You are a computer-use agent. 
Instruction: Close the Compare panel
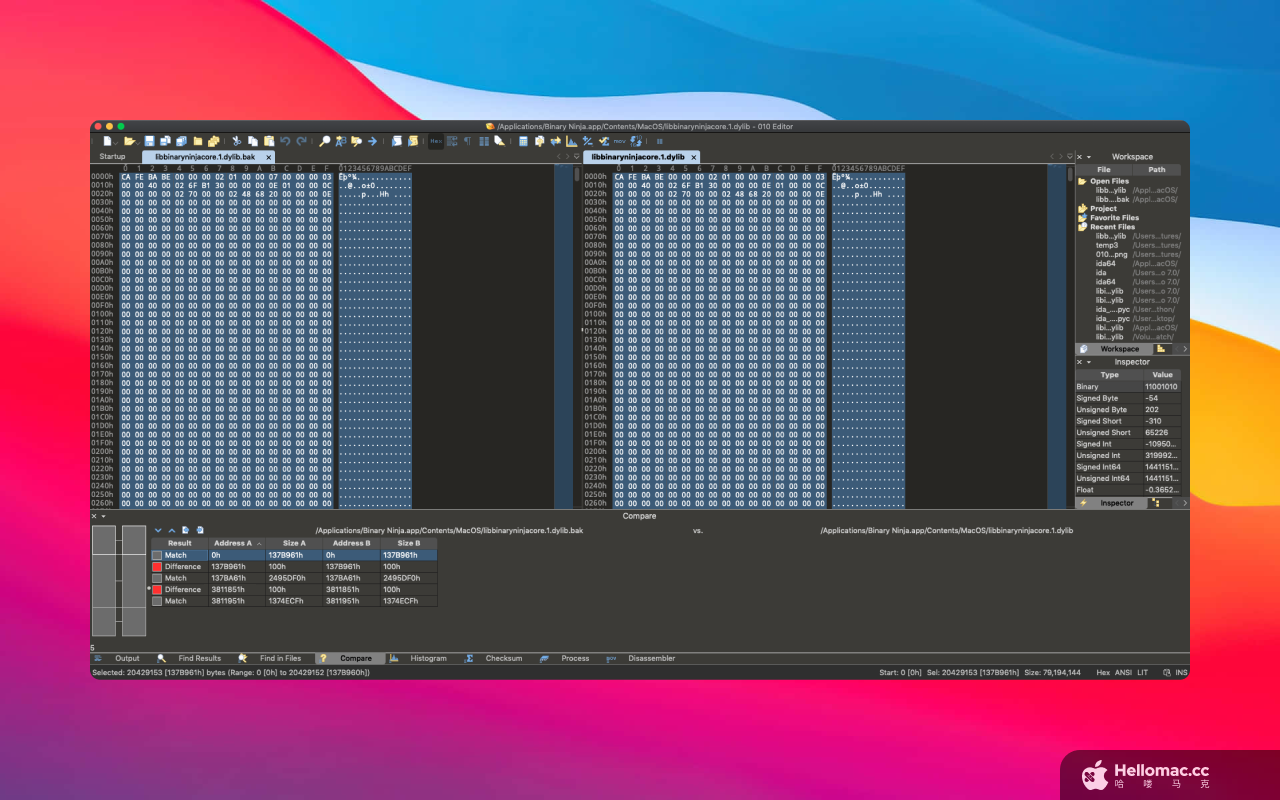point(94,516)
